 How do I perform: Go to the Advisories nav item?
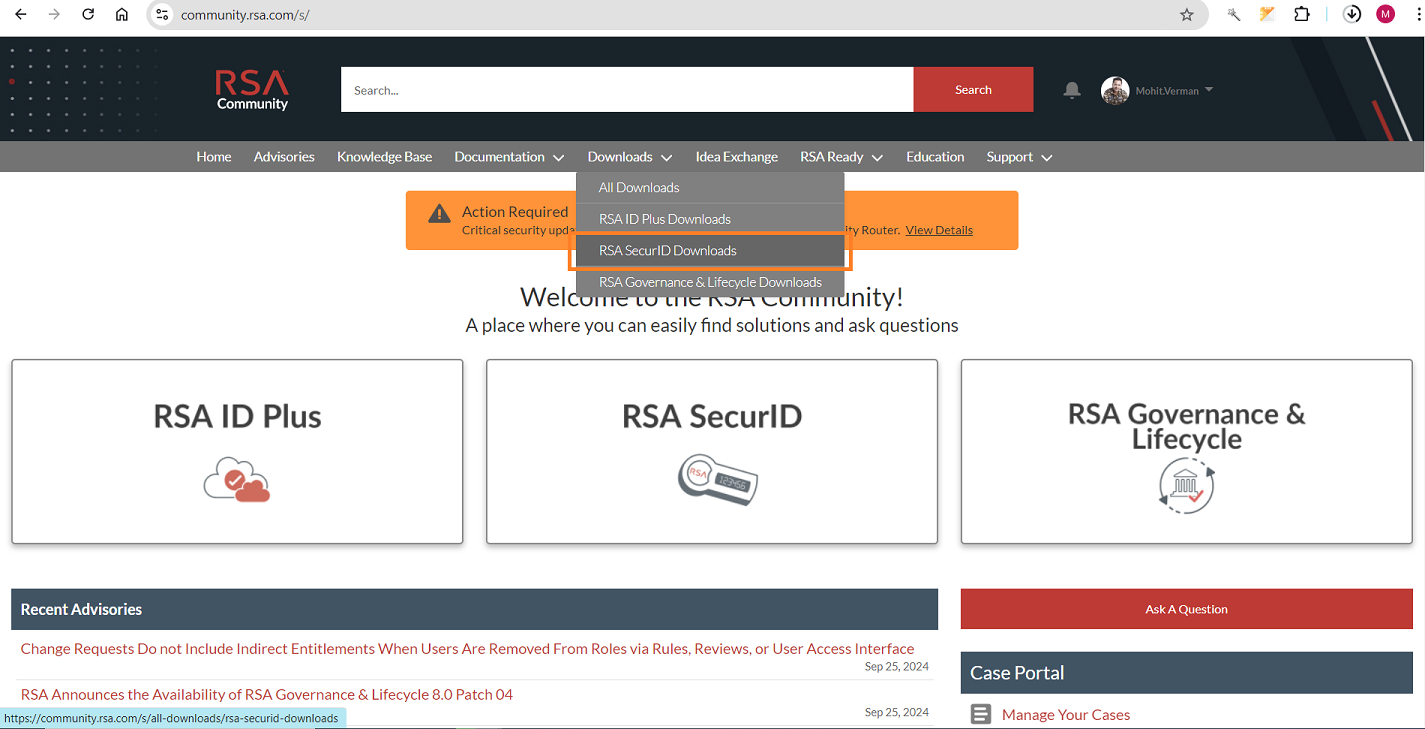(x=283, y=156)
